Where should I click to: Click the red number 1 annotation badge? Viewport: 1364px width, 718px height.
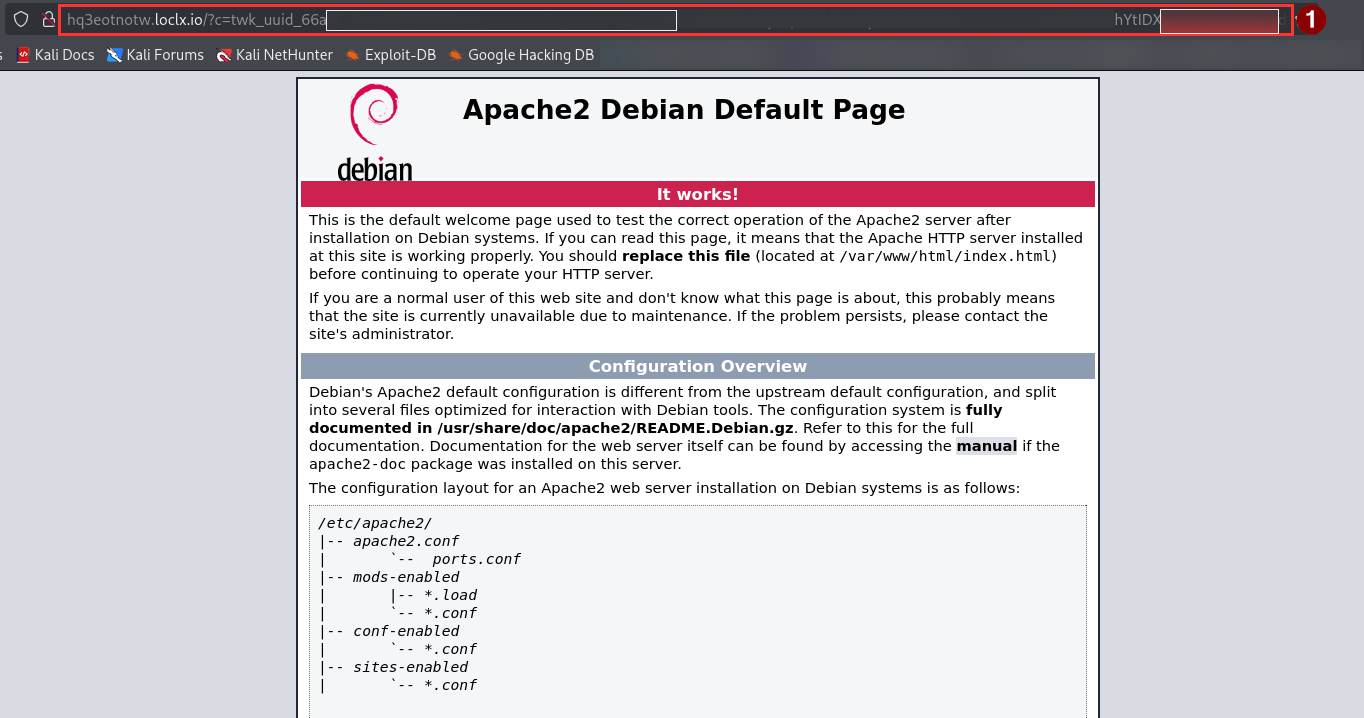[1311, 19]
